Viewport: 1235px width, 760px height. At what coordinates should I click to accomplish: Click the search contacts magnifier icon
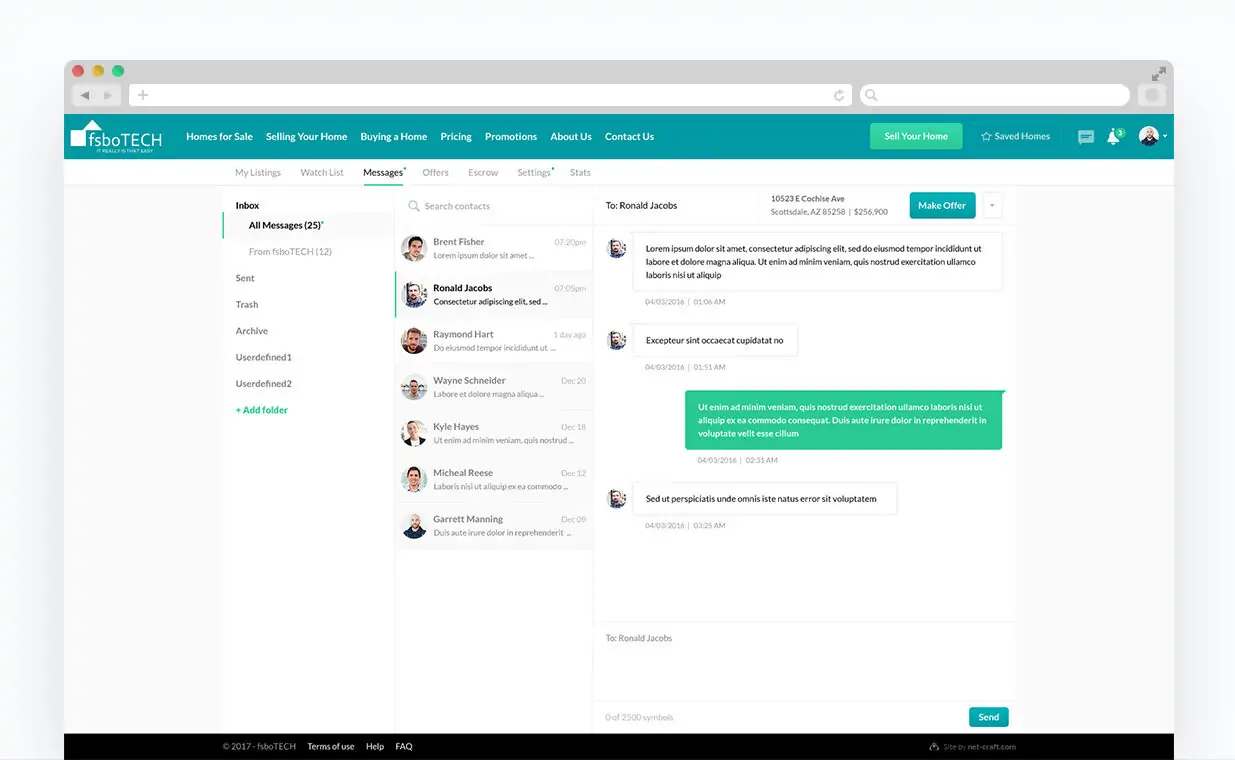click(413, 206)
